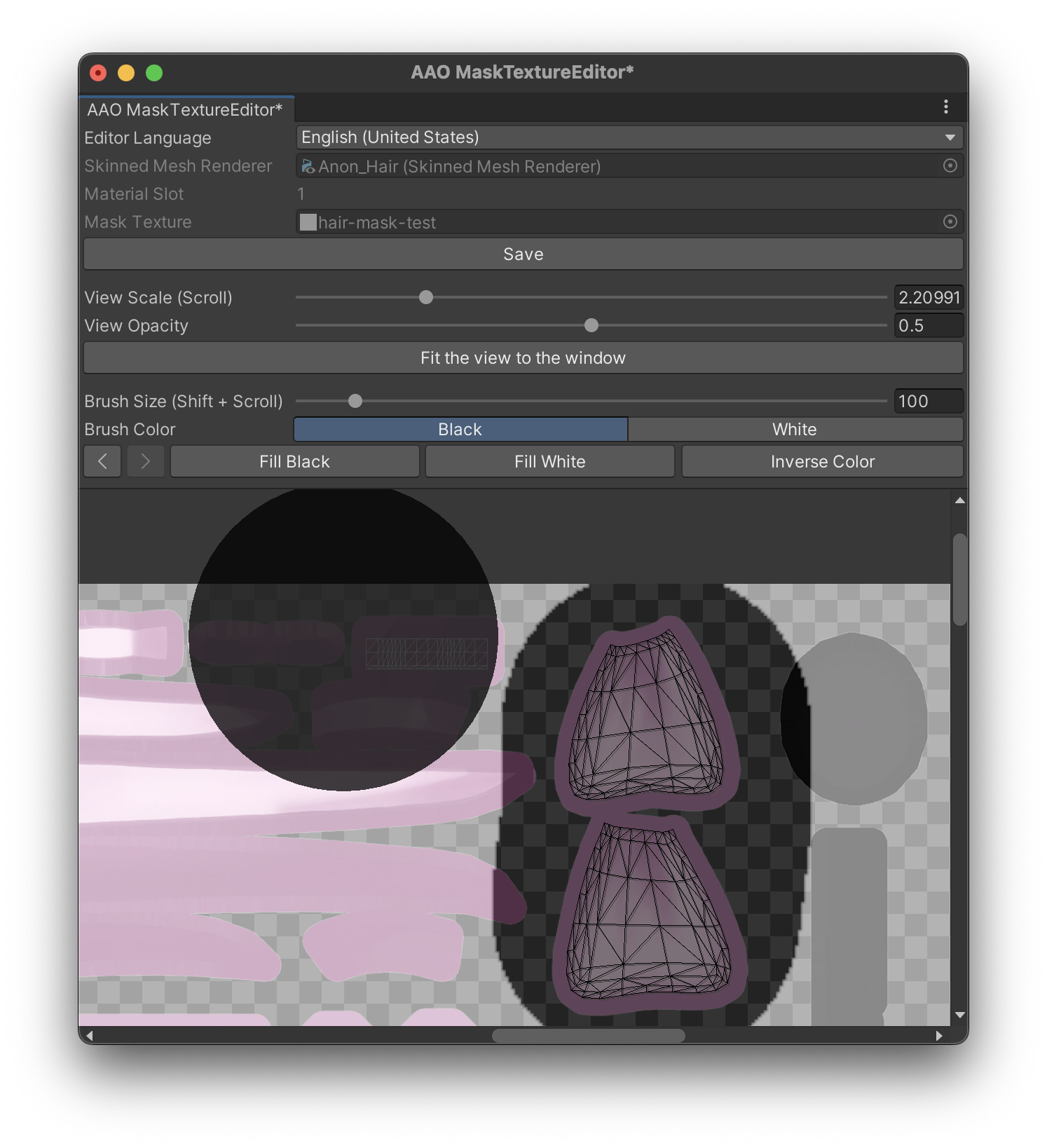Click the View Opacity value field 0.5
This screenshot has height=1148, width=1047.
pos(929,325)
